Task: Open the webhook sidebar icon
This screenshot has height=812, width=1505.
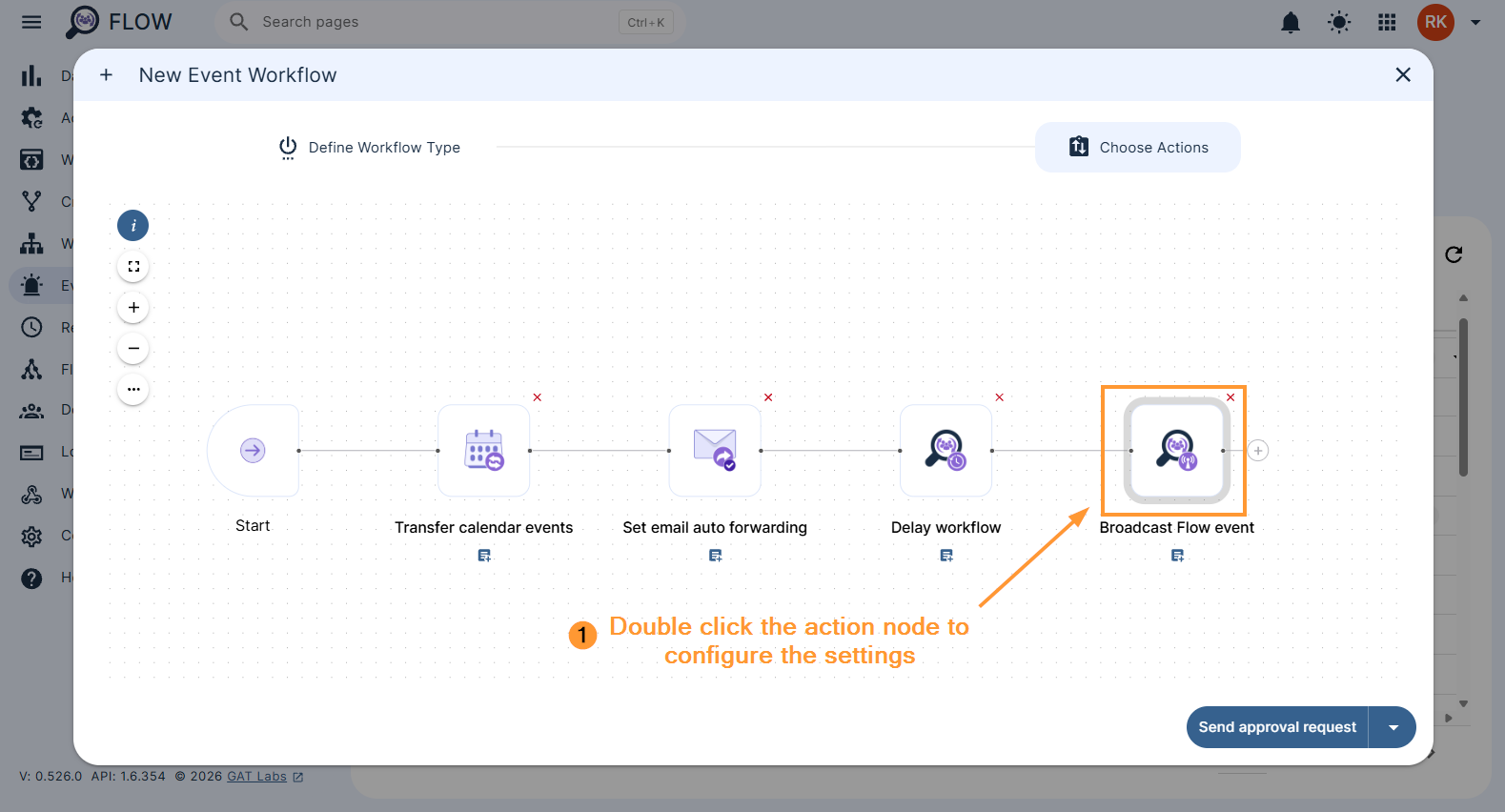Action: (31, 494)
